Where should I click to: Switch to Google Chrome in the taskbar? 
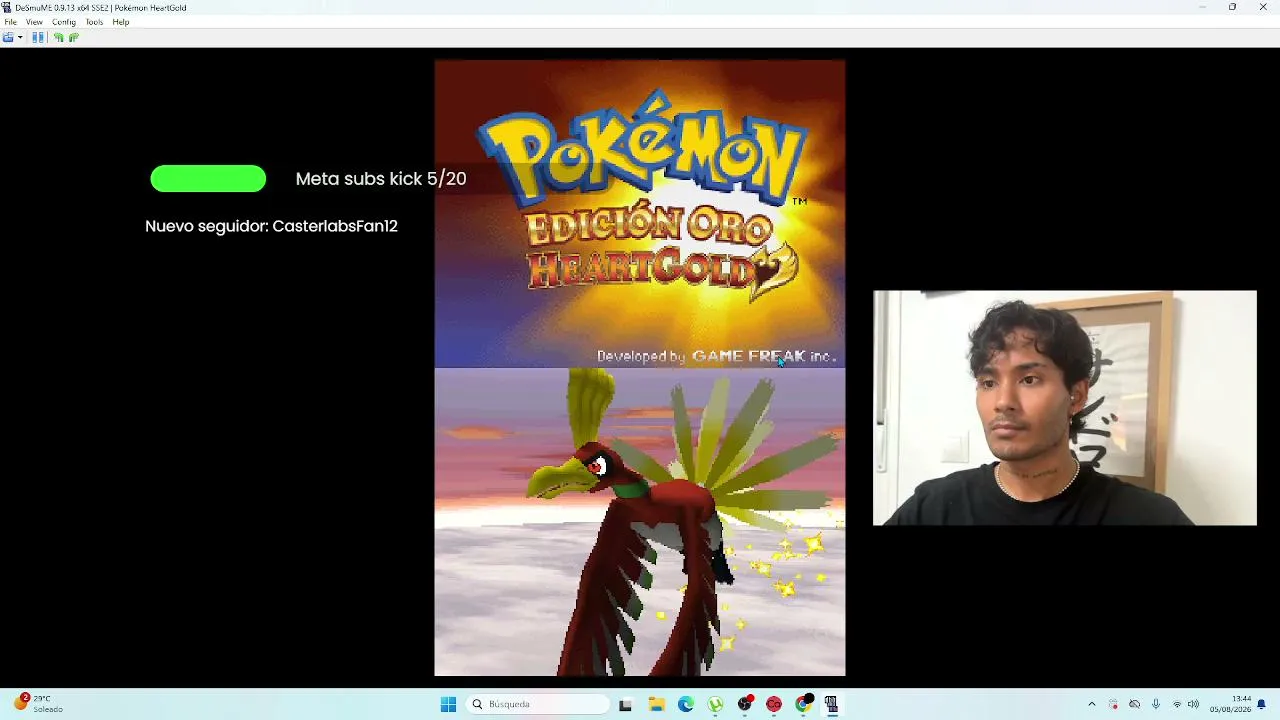click(803, 704)
